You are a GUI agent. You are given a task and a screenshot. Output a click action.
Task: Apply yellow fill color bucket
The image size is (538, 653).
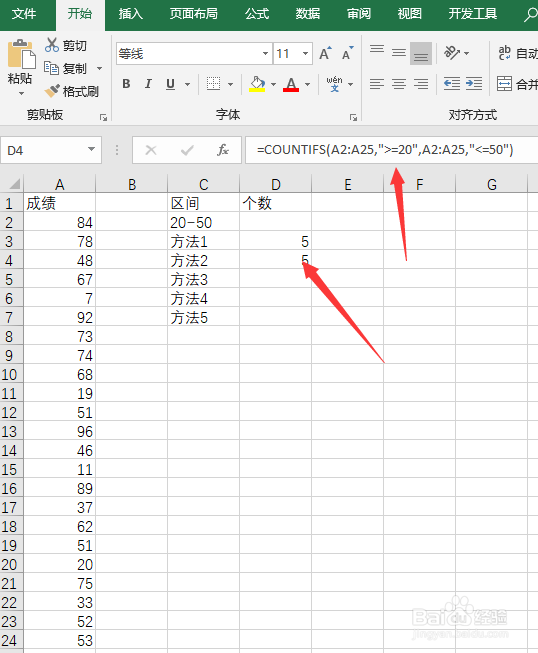tap(257, 84)
